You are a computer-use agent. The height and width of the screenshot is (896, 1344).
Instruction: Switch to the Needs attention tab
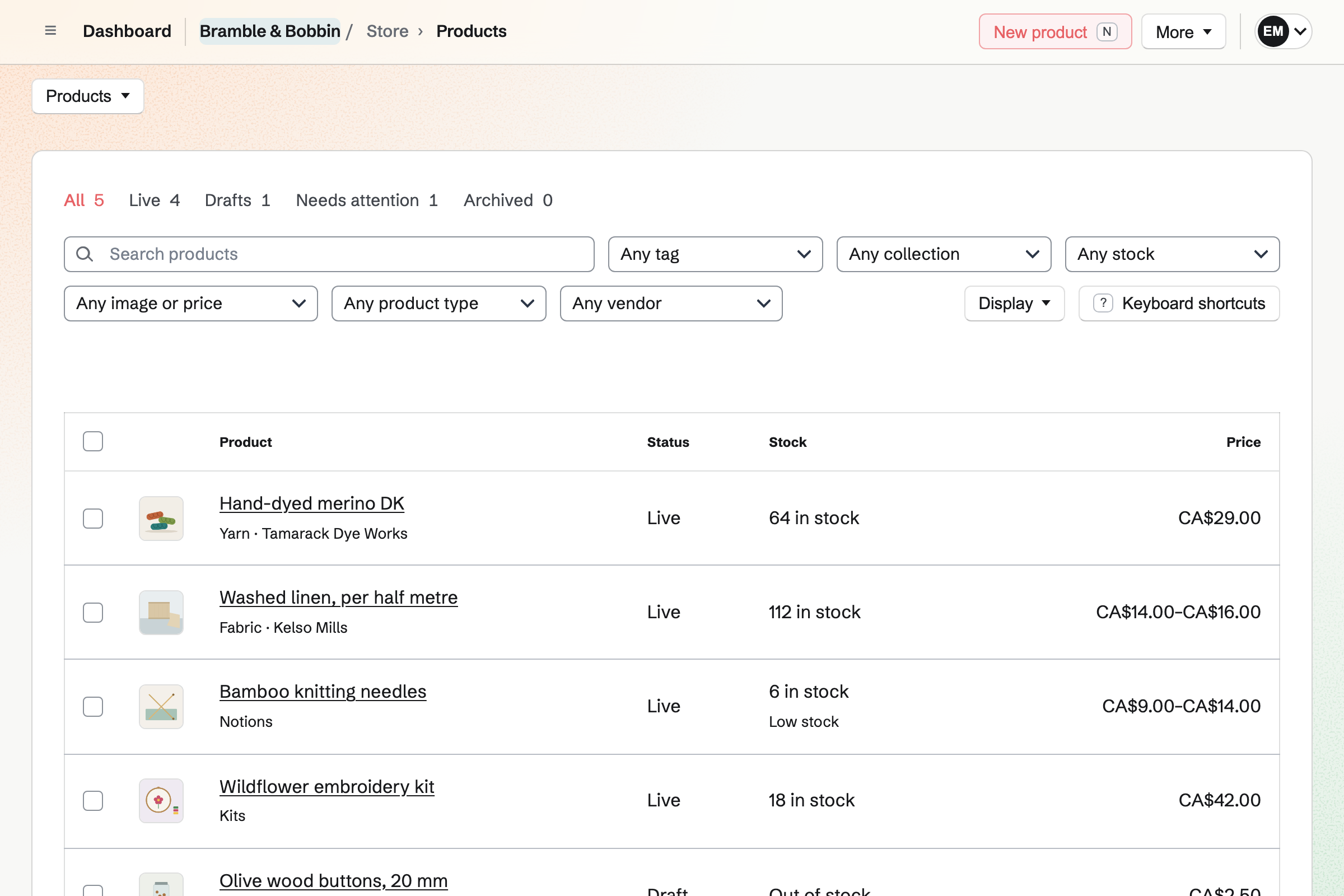pyautogui.click(x=367, y=200)
